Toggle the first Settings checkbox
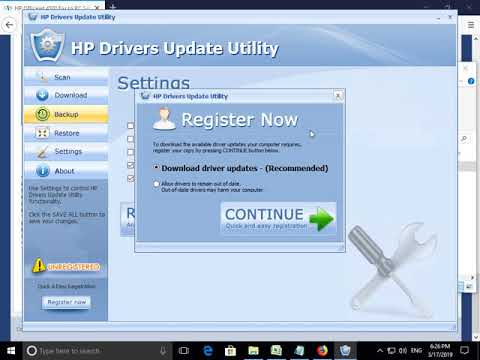The image size is (480, 360). [x=131, y=126]
